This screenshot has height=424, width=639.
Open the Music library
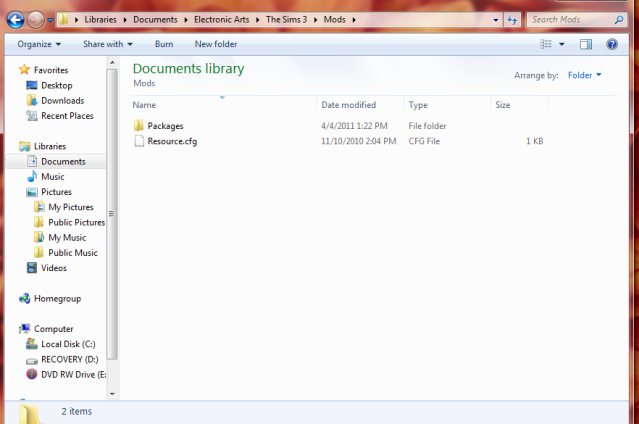pyautogui.click(x=53, y=177)
